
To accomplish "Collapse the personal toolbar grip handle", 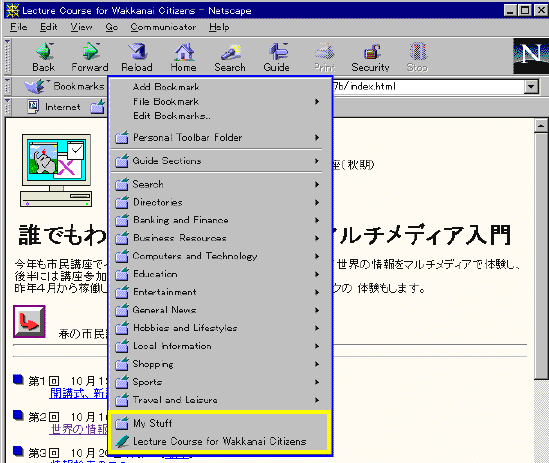I will 7,106.
